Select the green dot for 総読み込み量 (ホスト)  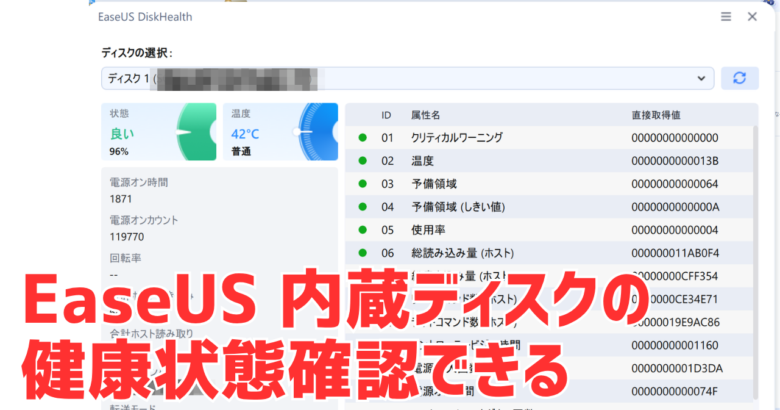point(363,253)
